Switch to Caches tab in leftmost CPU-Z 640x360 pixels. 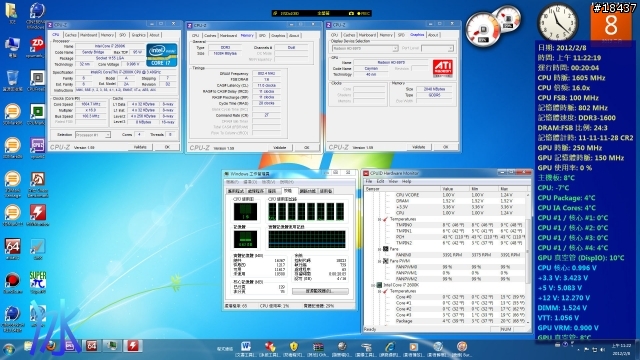71,35
